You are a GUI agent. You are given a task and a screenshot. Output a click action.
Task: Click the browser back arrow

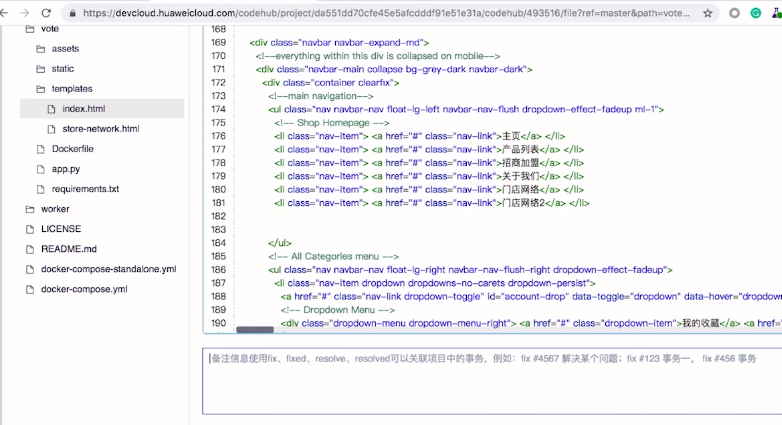pyautogui.click(x=4, y=13)
